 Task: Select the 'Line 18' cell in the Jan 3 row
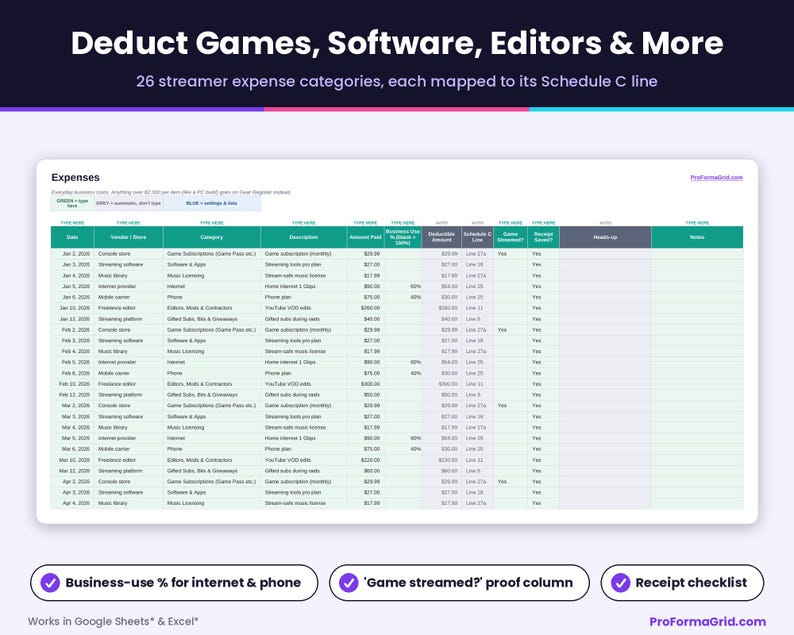click(x=478, y=264)
